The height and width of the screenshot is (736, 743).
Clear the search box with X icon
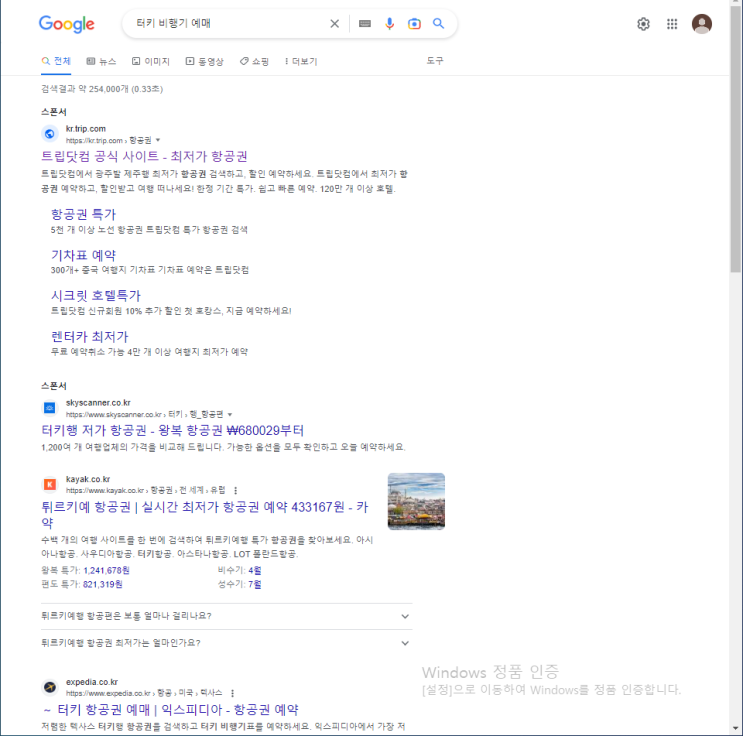(335, 23)
